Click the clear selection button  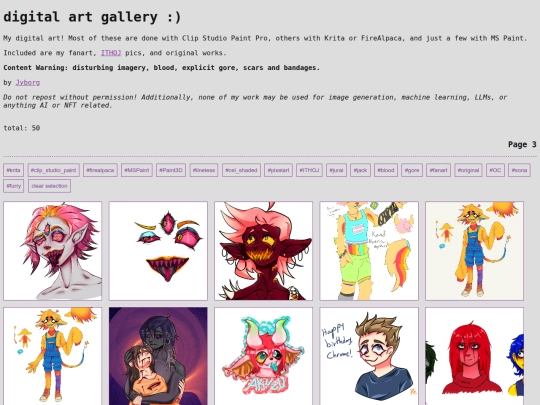49,186
